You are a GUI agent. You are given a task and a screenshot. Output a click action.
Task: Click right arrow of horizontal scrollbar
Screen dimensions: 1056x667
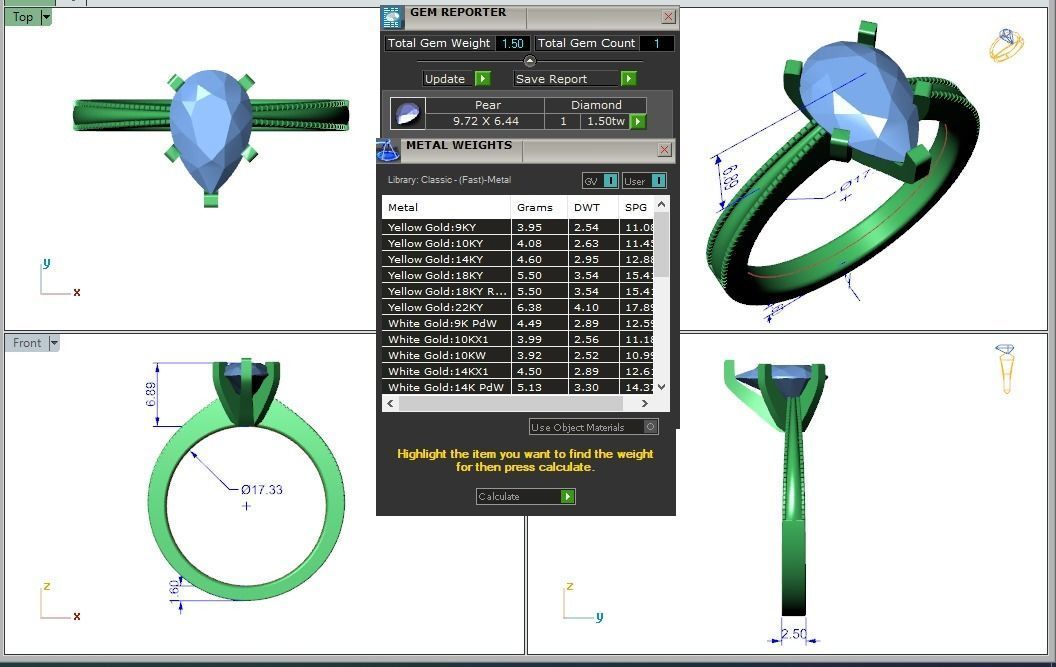click(645, 404)
